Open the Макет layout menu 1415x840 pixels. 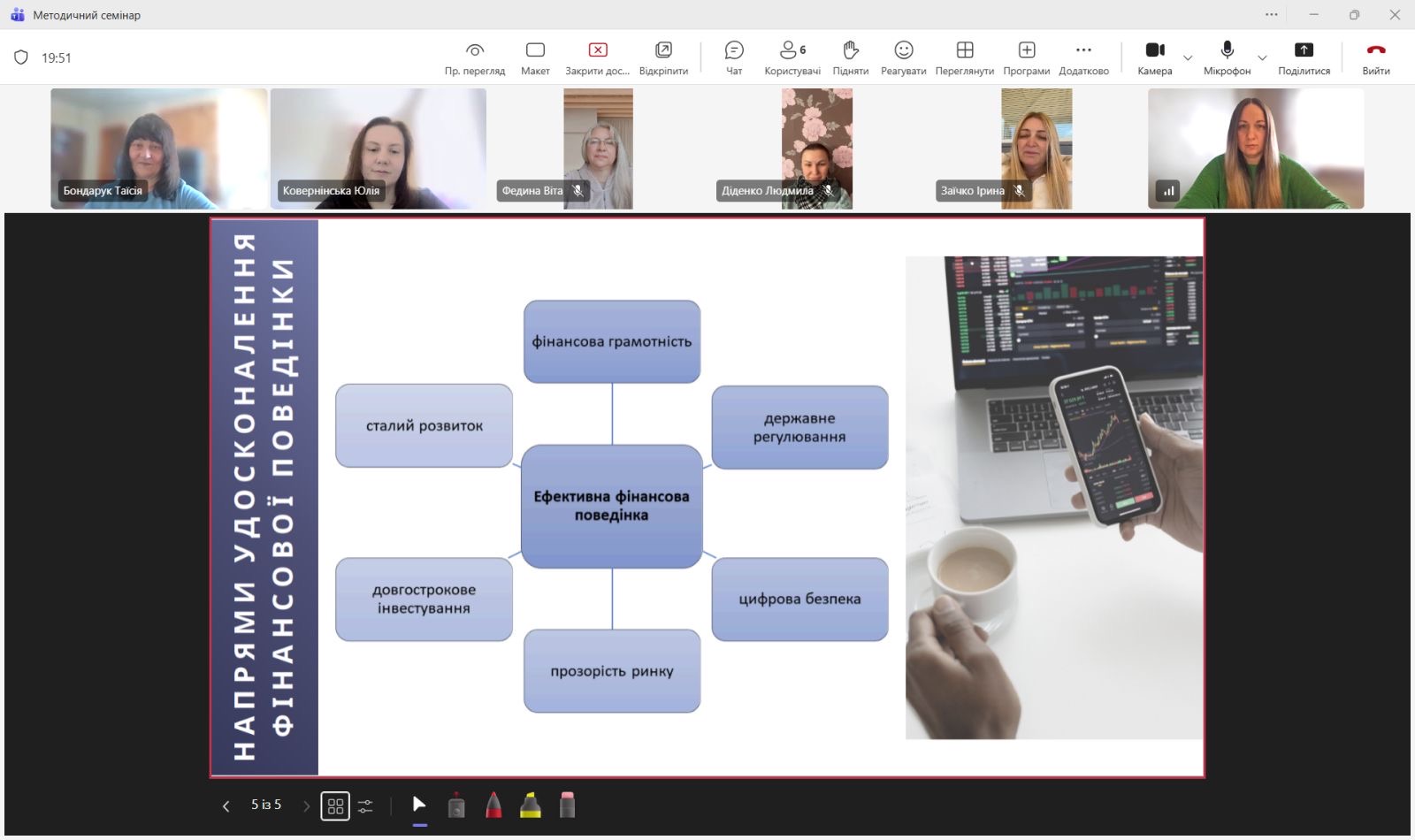pyautogui.click(x=535, y=57)
